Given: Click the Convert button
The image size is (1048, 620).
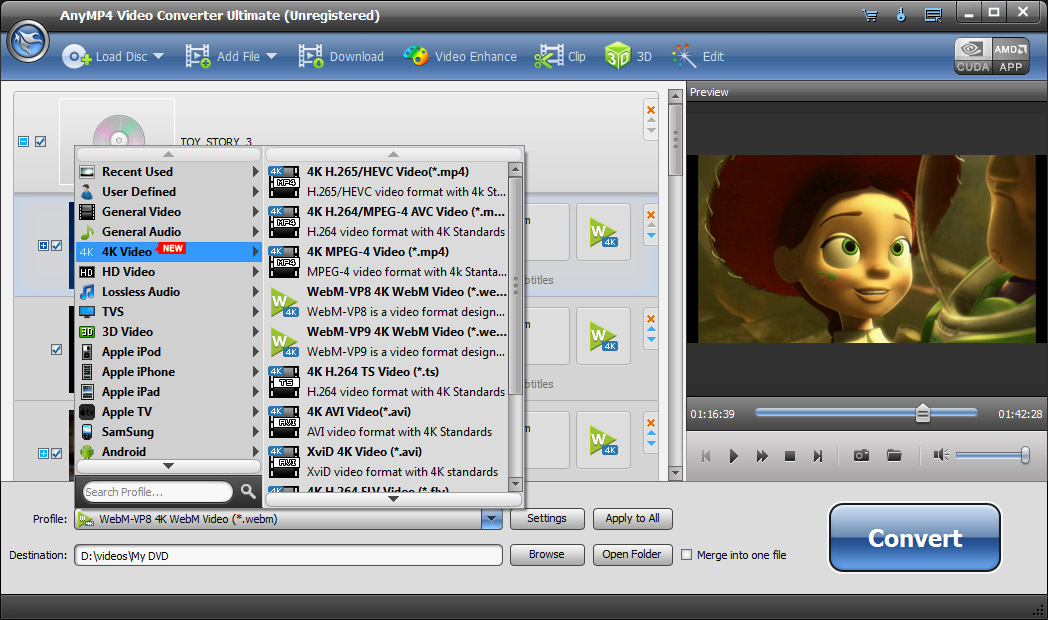Looking at the screenshot, I should tap(914, 538).
